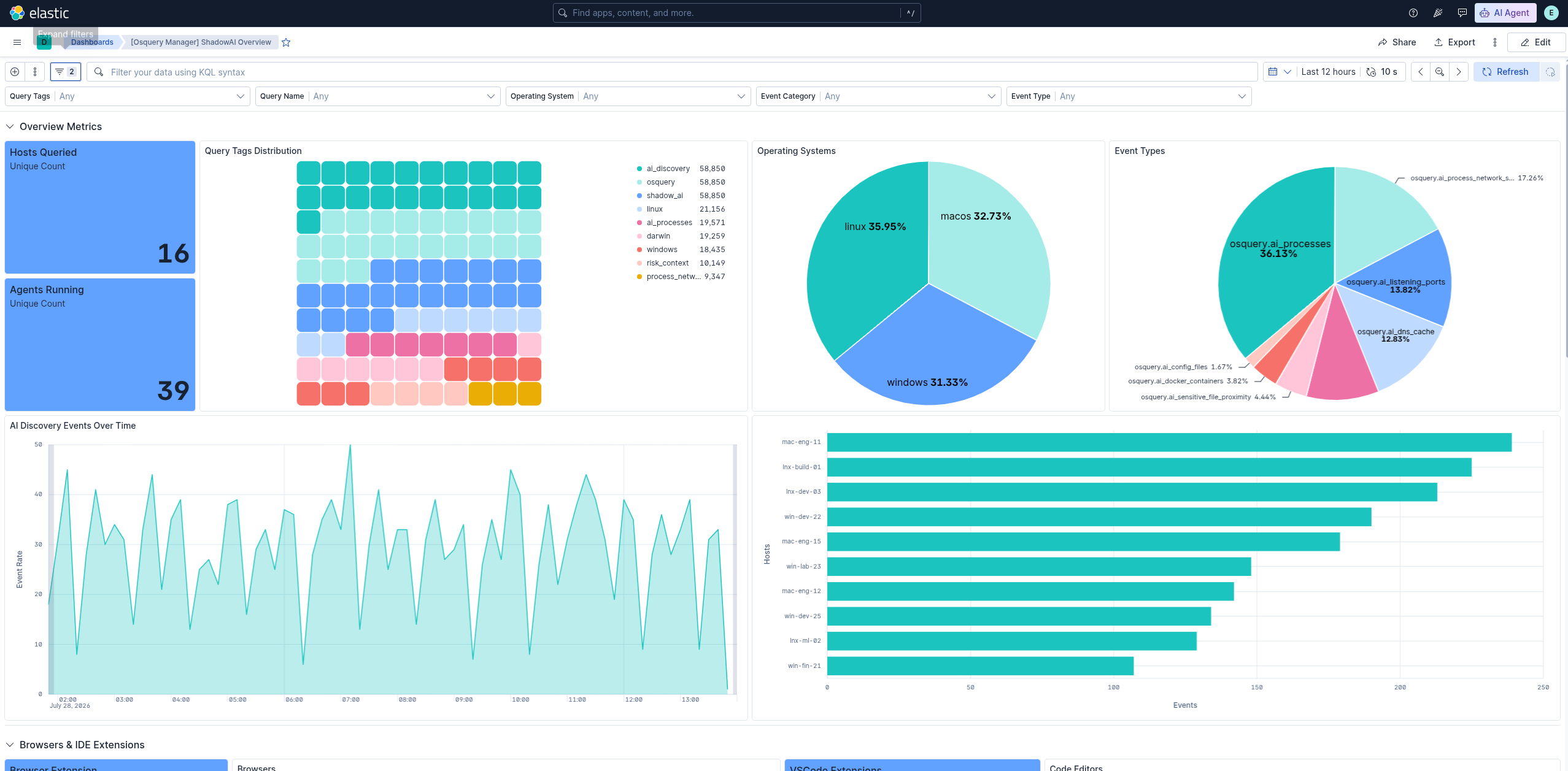Viewport: 1568px width, 771px height.
Task: Toggle the main navigation hamburger menu
Action: (17, 42)
